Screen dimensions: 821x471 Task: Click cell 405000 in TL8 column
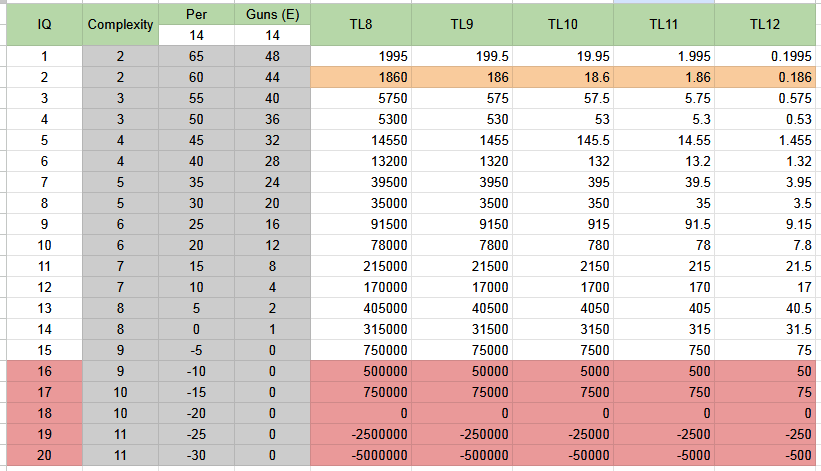click(361, 308)
